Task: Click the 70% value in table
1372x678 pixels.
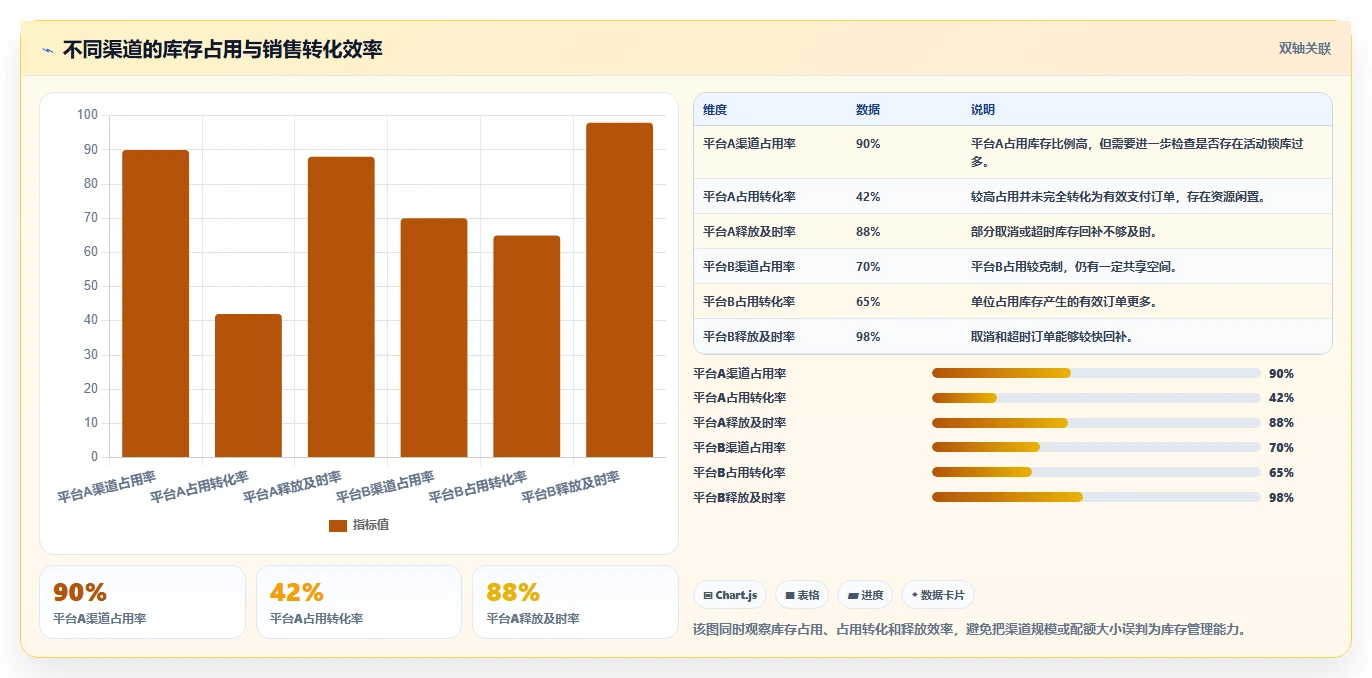Action: (x=868, y=267)
